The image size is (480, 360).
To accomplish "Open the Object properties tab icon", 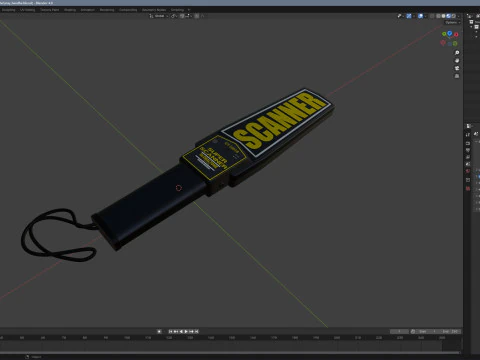I will (x=468, y=180).
